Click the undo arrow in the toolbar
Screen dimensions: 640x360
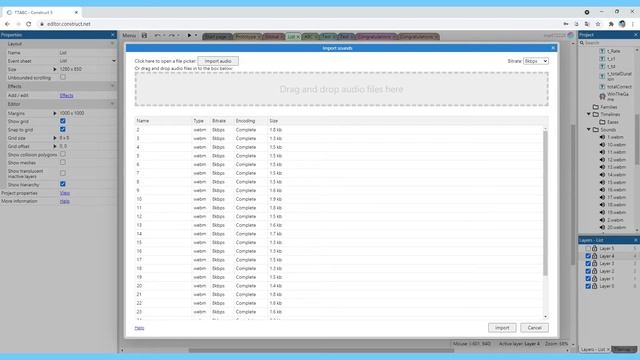pos(157,36)
